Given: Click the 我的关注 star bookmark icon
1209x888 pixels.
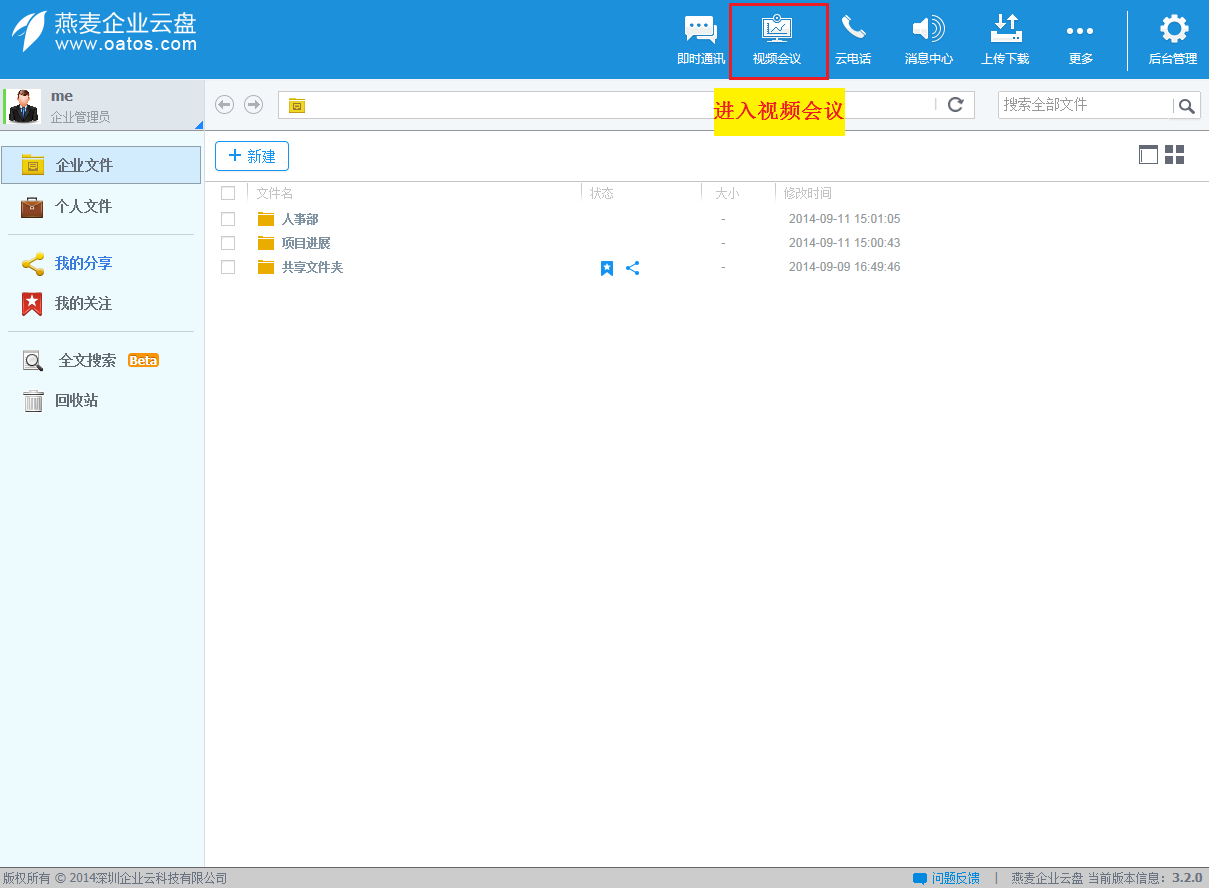Looking at the screenshot, I should coord(33,304).
